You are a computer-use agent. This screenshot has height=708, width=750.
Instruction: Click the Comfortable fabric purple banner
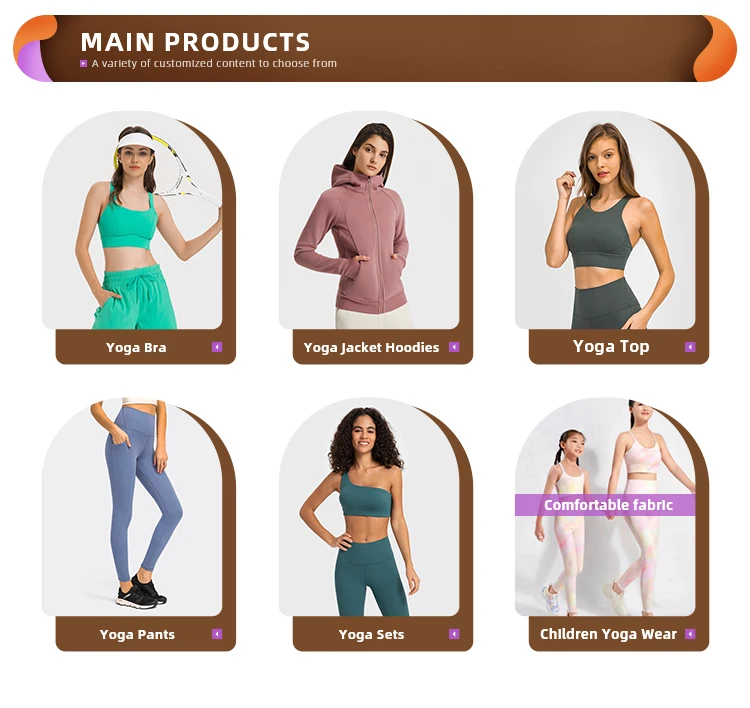tap(605, 505)
